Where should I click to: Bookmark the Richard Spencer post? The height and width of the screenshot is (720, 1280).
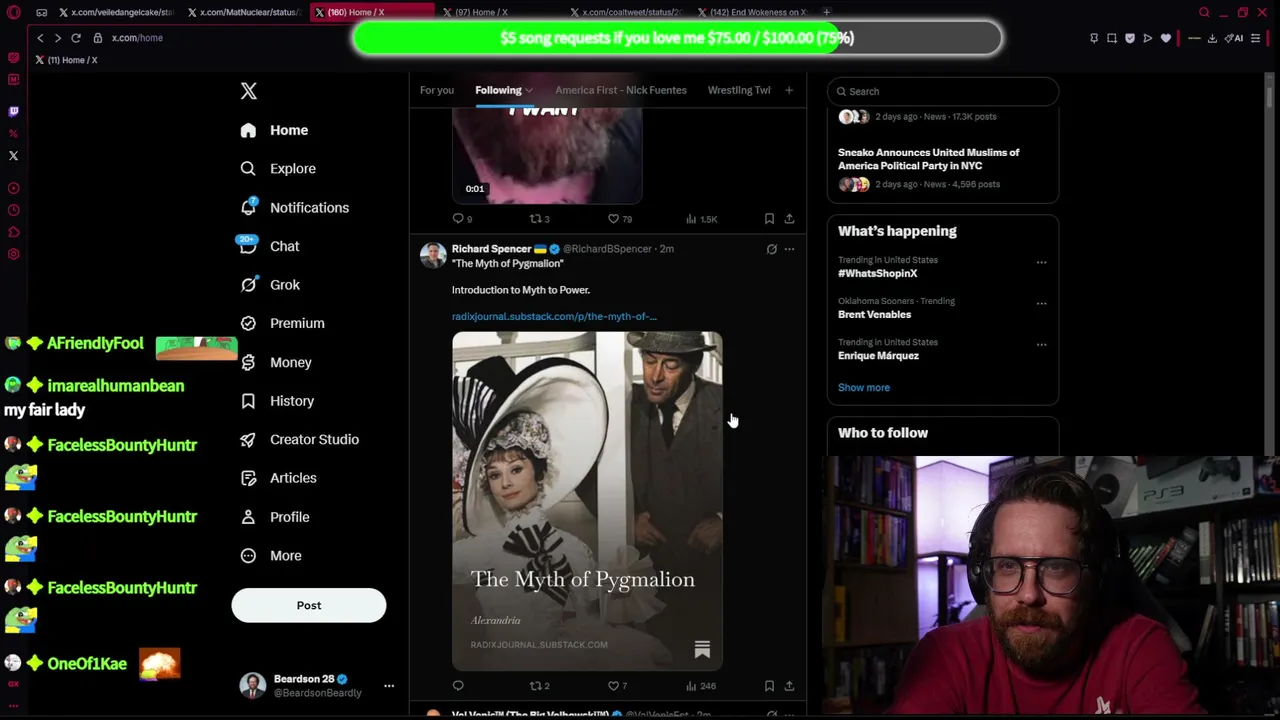click(769, 686)
